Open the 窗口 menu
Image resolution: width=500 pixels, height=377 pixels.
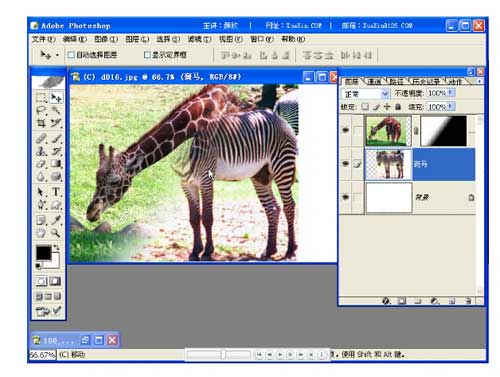[262, 39]
